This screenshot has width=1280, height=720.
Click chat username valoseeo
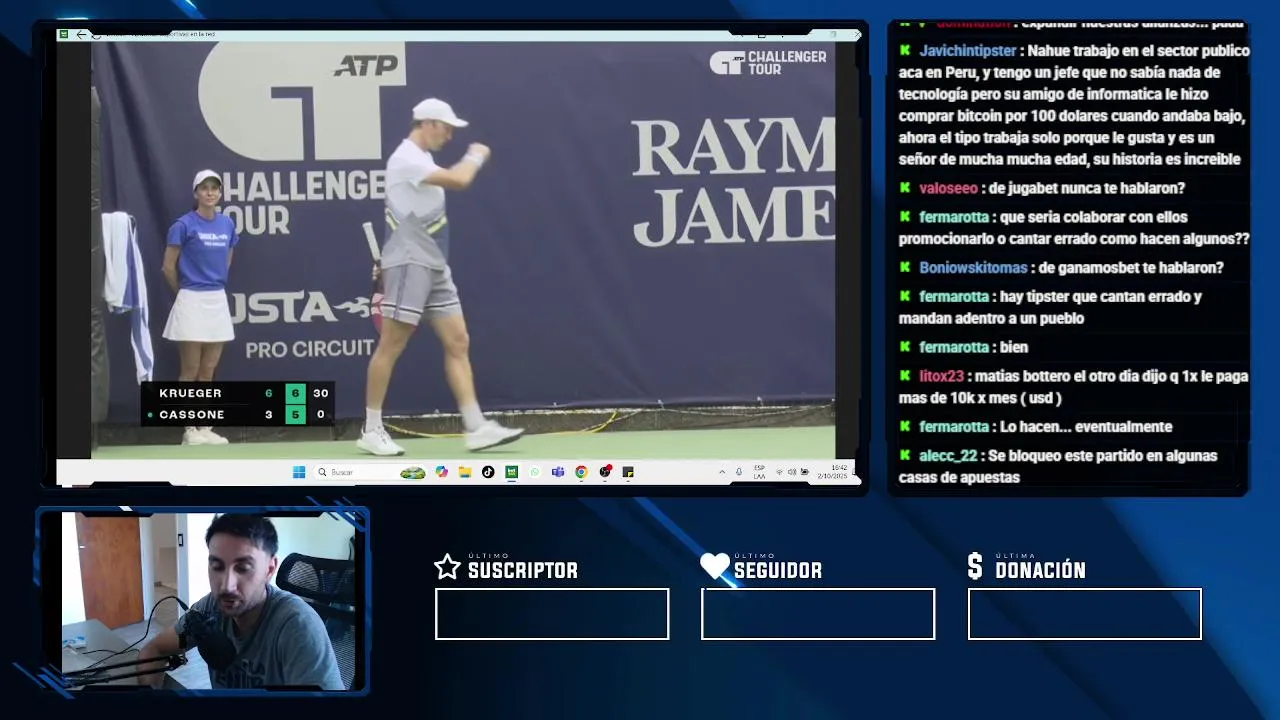tap(948, 188)
